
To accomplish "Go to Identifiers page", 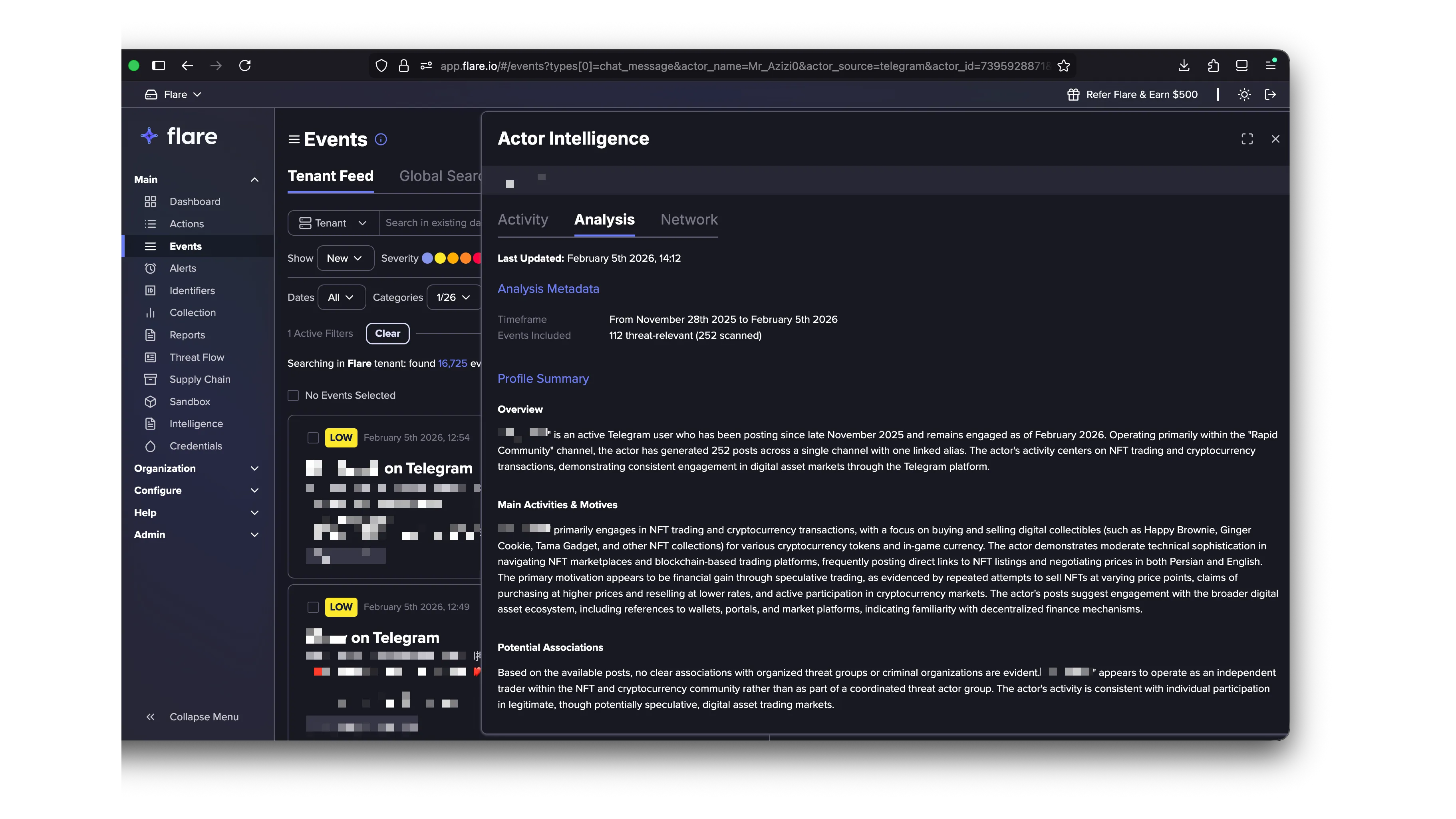I will point(192,290).
